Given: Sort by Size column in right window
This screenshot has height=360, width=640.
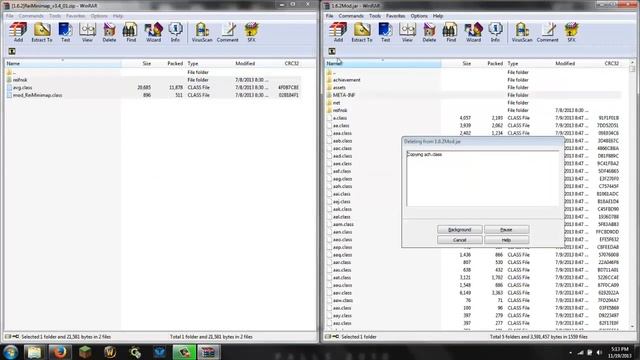Looking at the screenshot, I should [x=457, y=64].
